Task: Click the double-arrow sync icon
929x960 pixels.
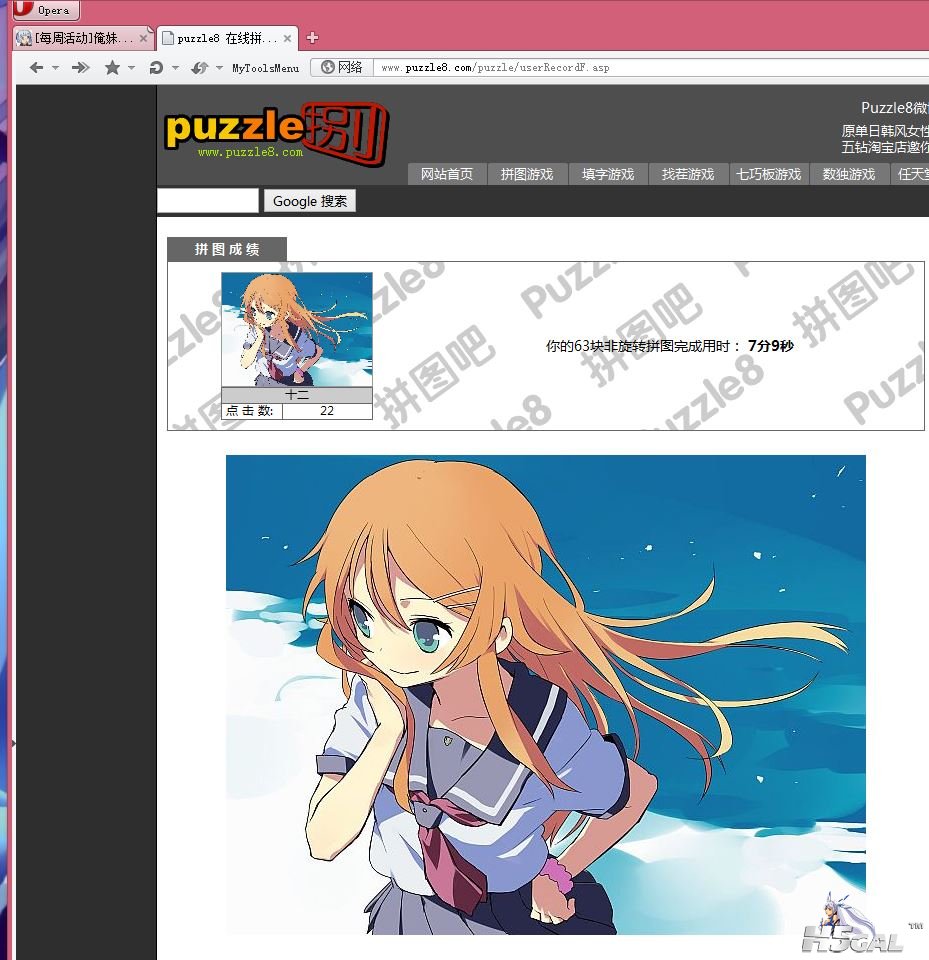Action: tap(200, 67)
